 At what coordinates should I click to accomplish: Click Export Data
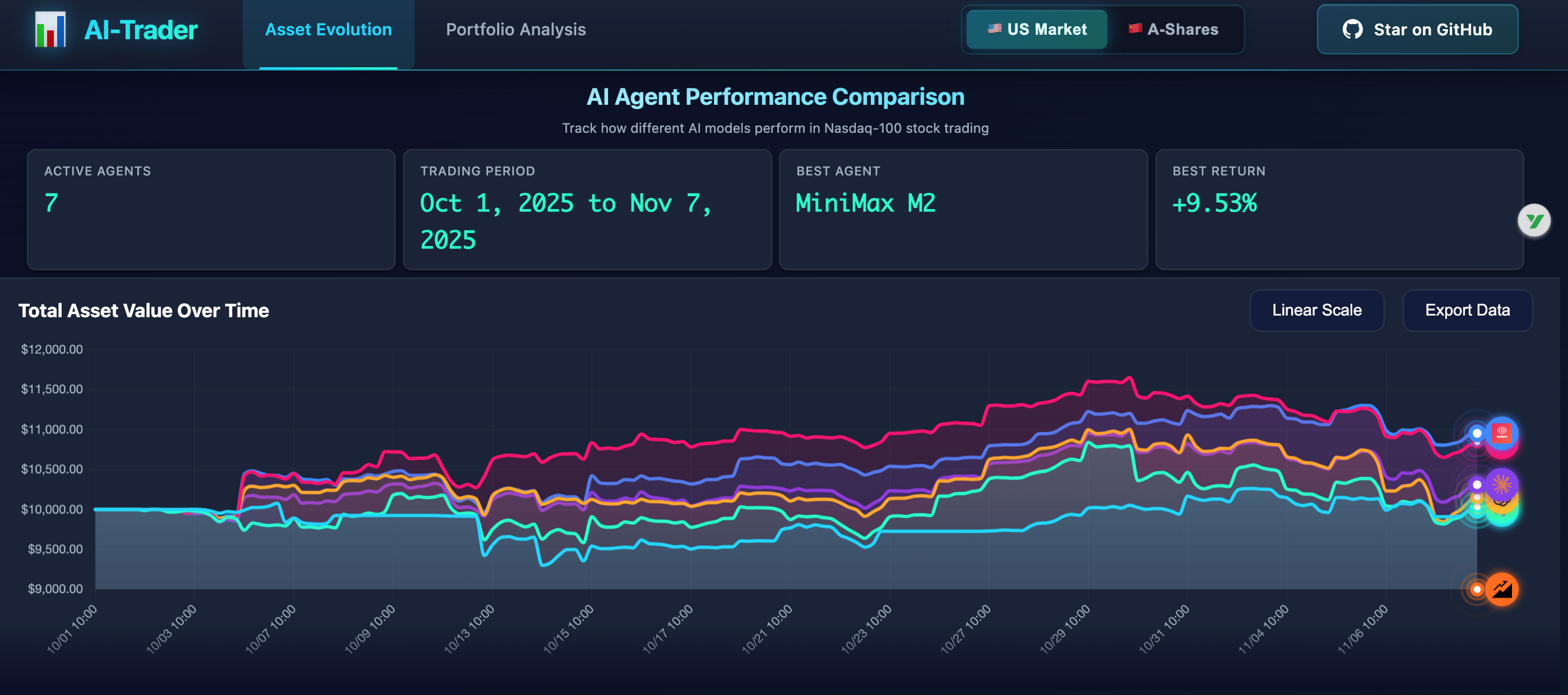tap(1468, 311)
